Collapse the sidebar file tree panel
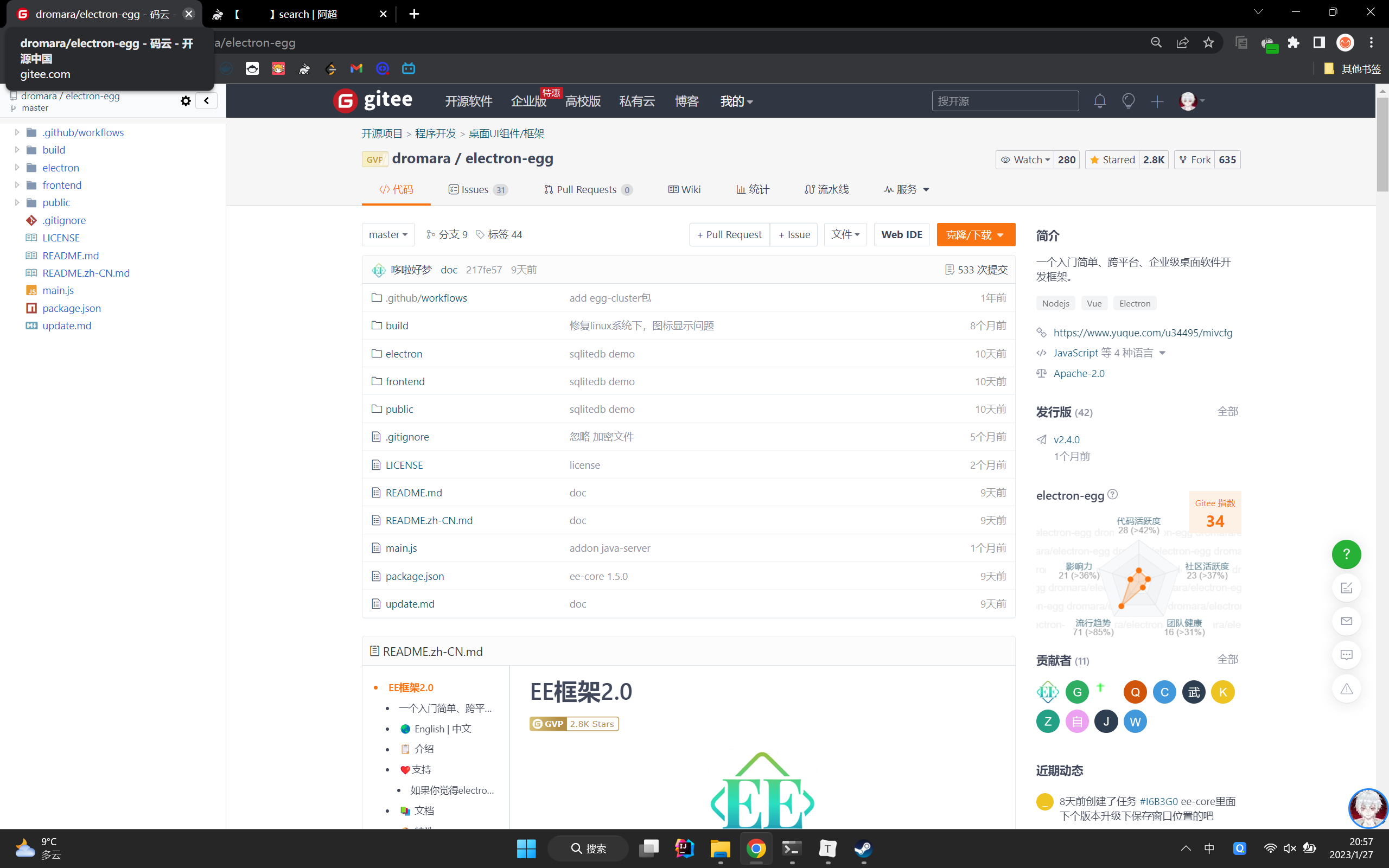The height and width of the screenshot is (868, 1389). point(206,101)
